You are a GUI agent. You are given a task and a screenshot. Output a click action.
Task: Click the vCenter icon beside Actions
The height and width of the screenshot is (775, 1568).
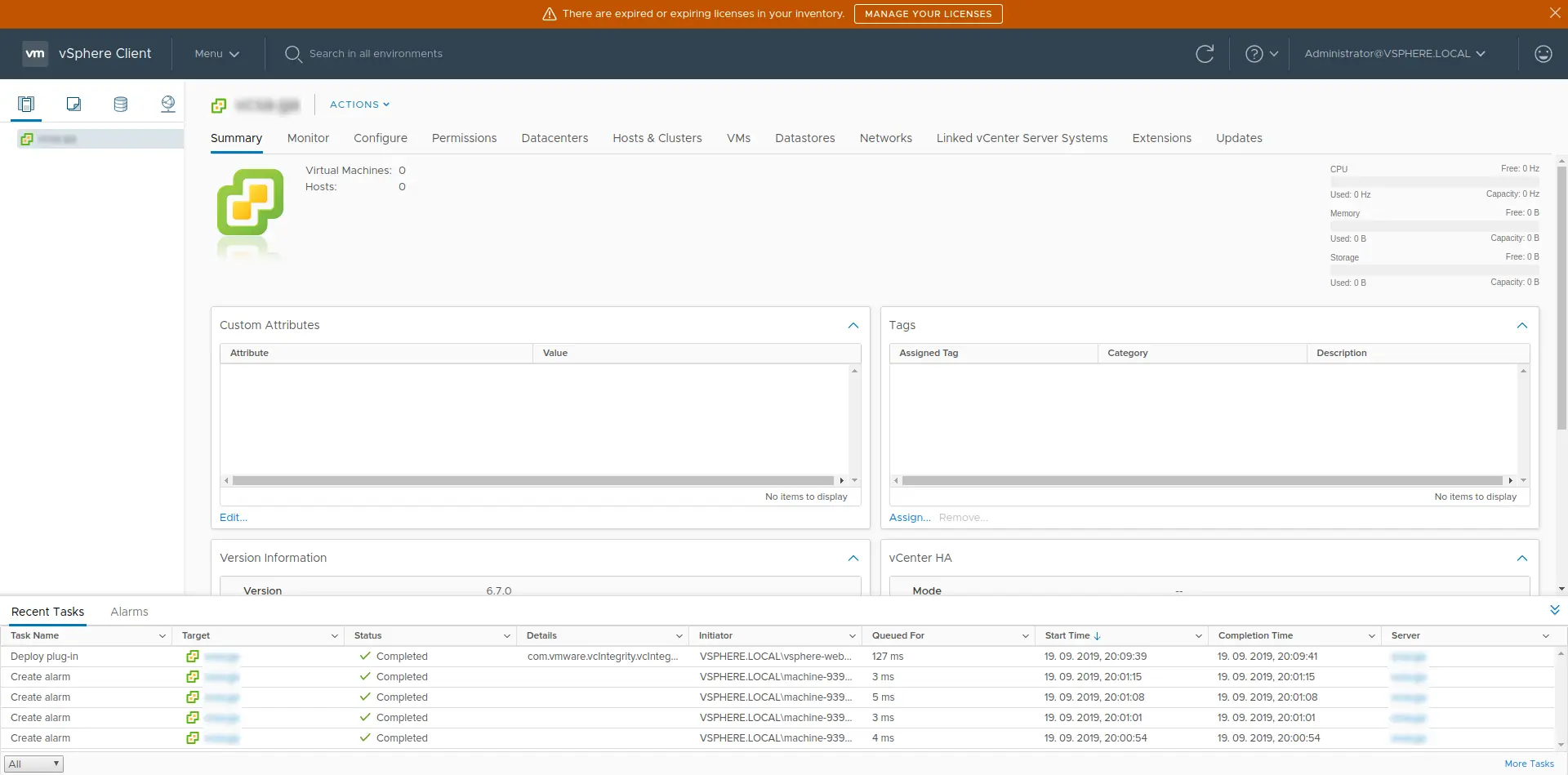click(x=219, y=105)
